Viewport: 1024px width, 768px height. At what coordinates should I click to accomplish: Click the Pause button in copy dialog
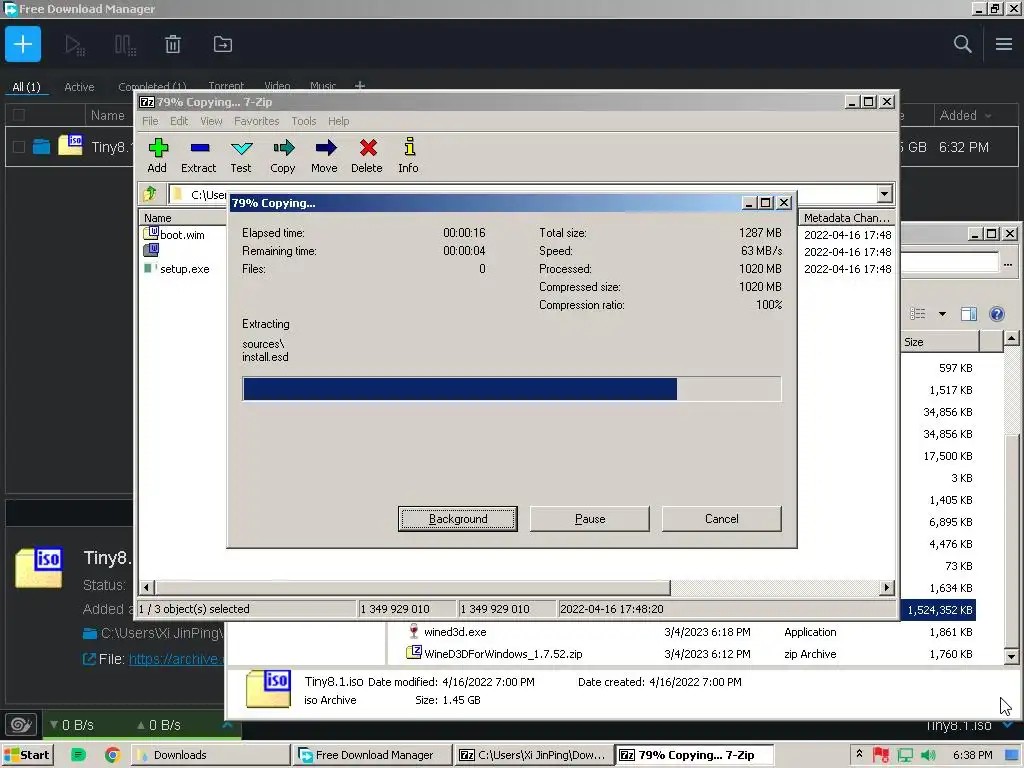590,519
